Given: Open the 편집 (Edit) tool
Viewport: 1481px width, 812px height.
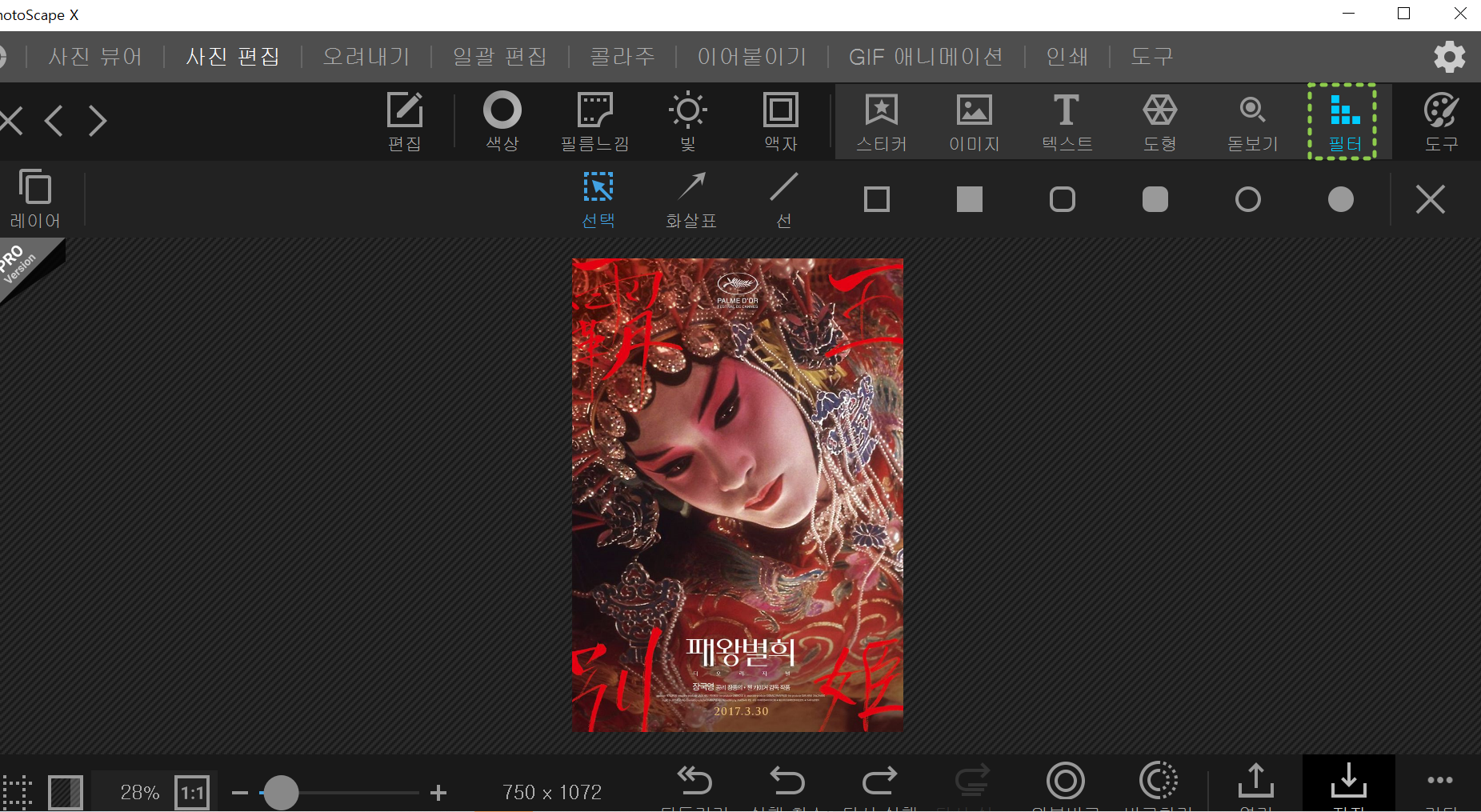Looking at the screenshot, I should [405, 121].
